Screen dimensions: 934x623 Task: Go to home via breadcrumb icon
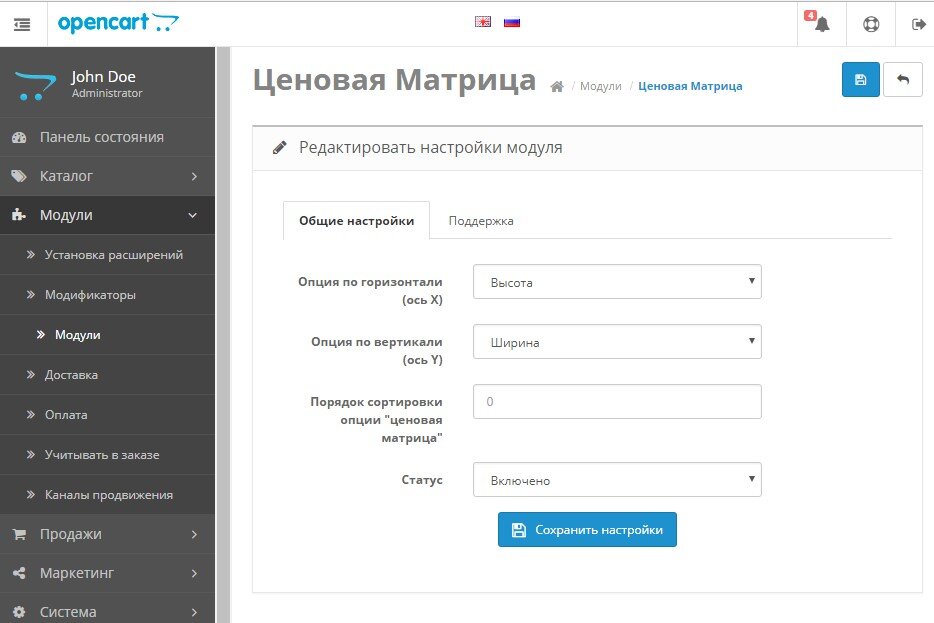click(x=557, y=87)
